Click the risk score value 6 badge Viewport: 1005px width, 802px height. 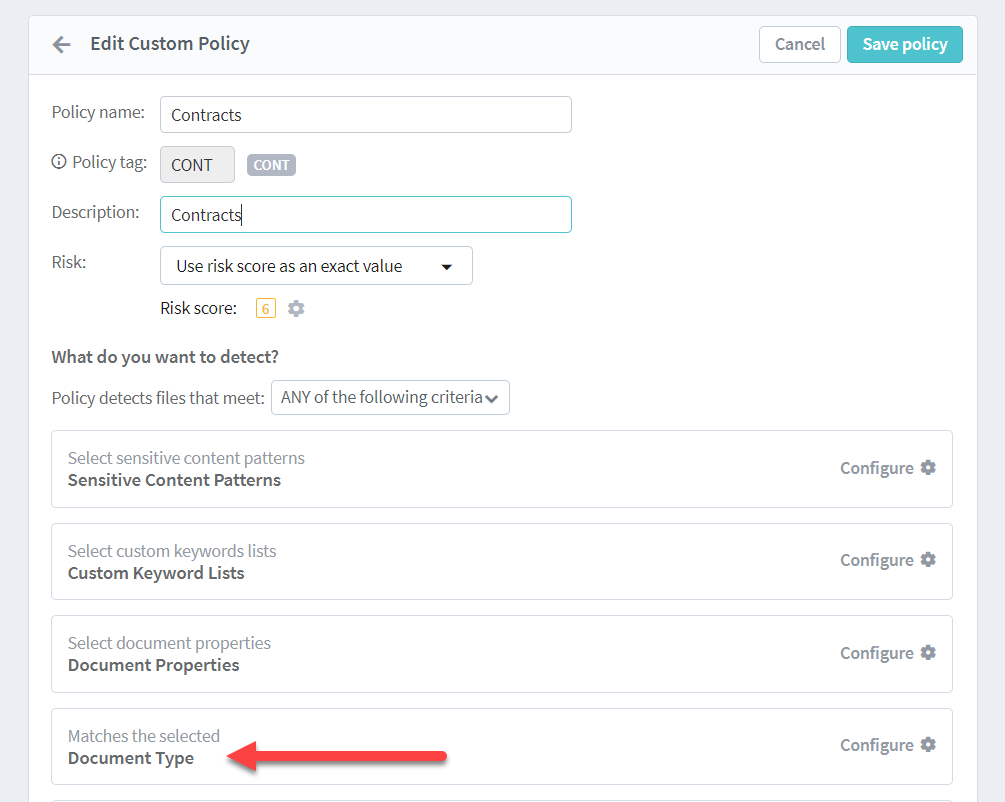click(x=265, y=308)
